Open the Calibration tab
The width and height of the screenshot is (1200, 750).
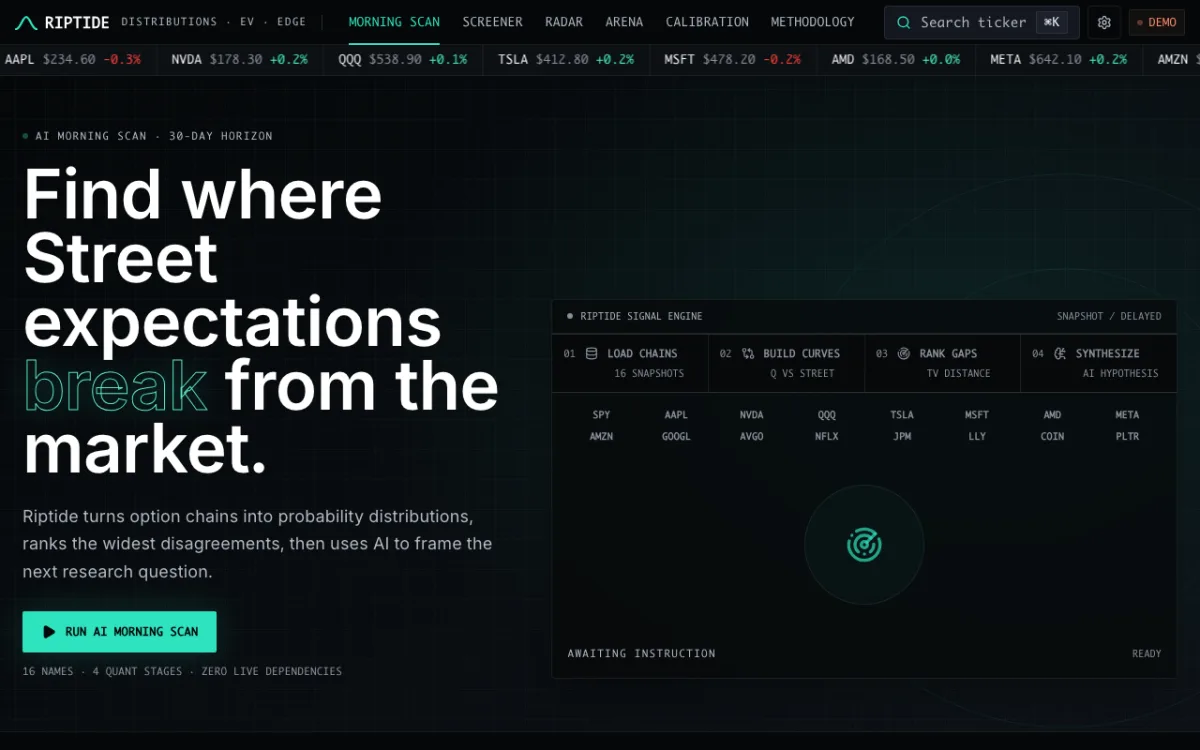tap(707, 22)
